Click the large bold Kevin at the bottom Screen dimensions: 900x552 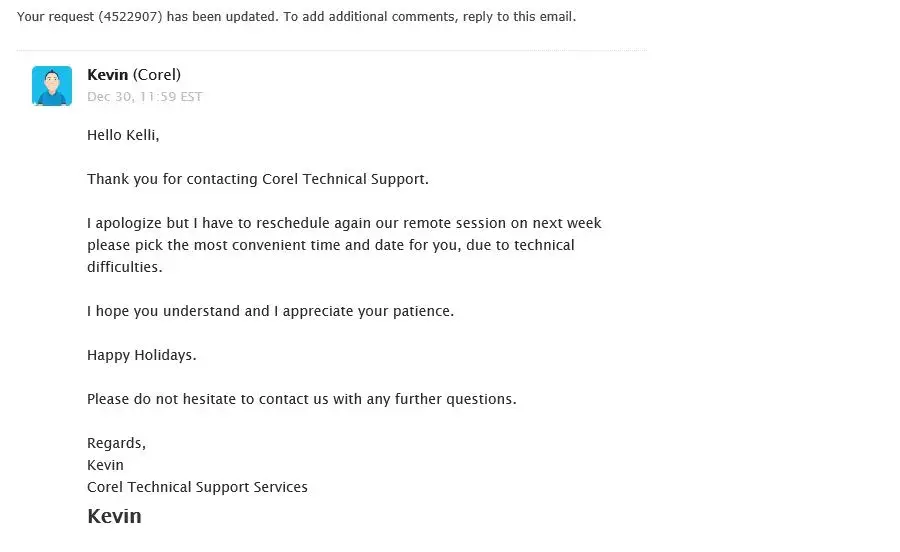pyautogui.click(x=114, y=516)
